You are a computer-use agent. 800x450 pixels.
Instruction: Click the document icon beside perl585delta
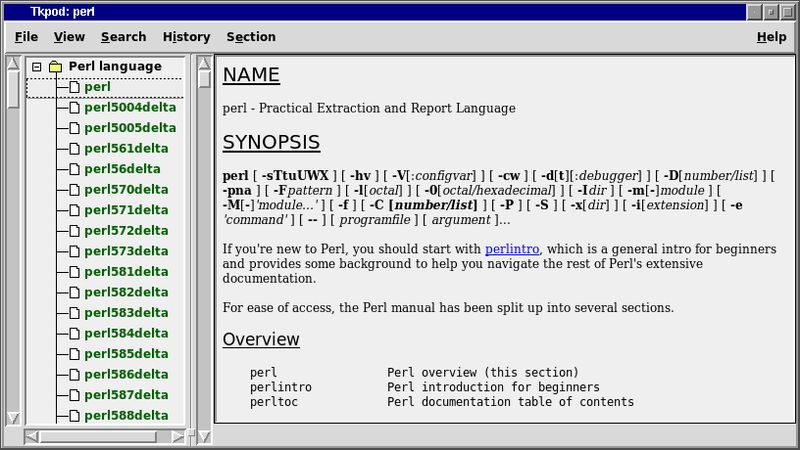point(74,354)
